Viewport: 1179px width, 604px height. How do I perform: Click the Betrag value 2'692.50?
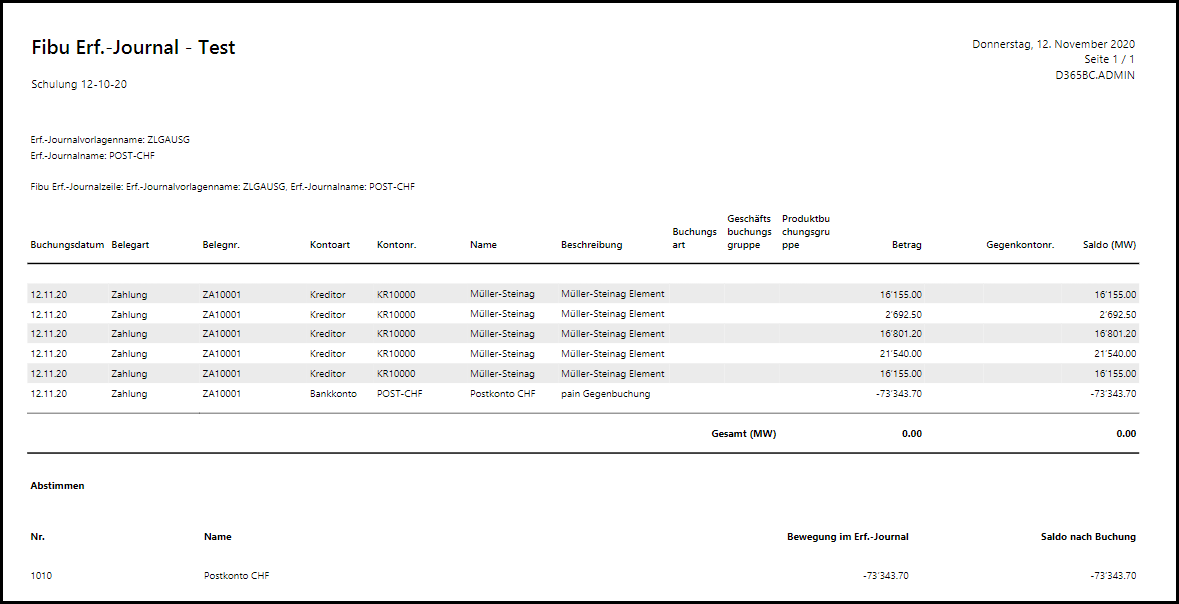click(x=901, y=314)
